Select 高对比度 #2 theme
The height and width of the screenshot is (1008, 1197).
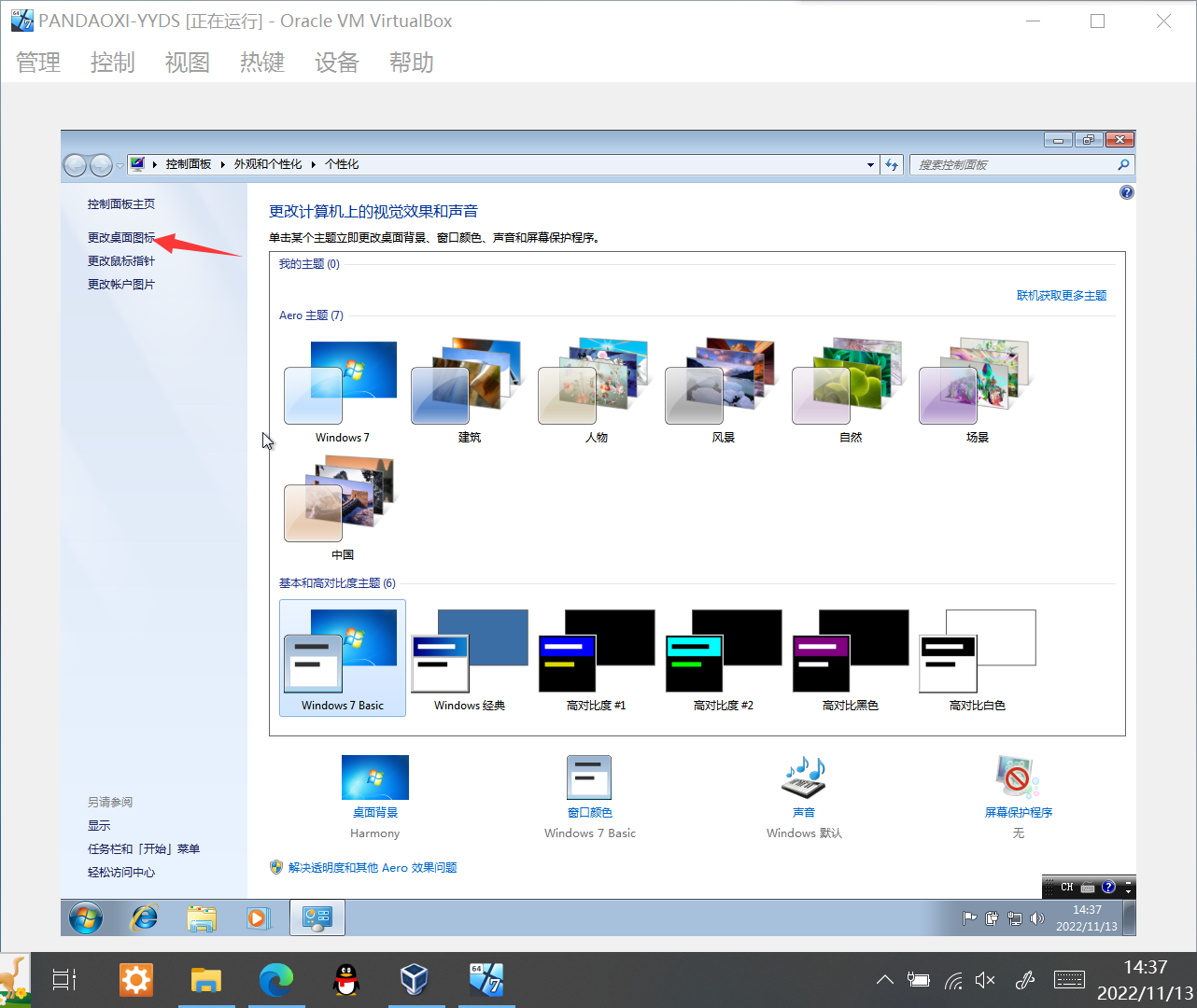[723, 658]
